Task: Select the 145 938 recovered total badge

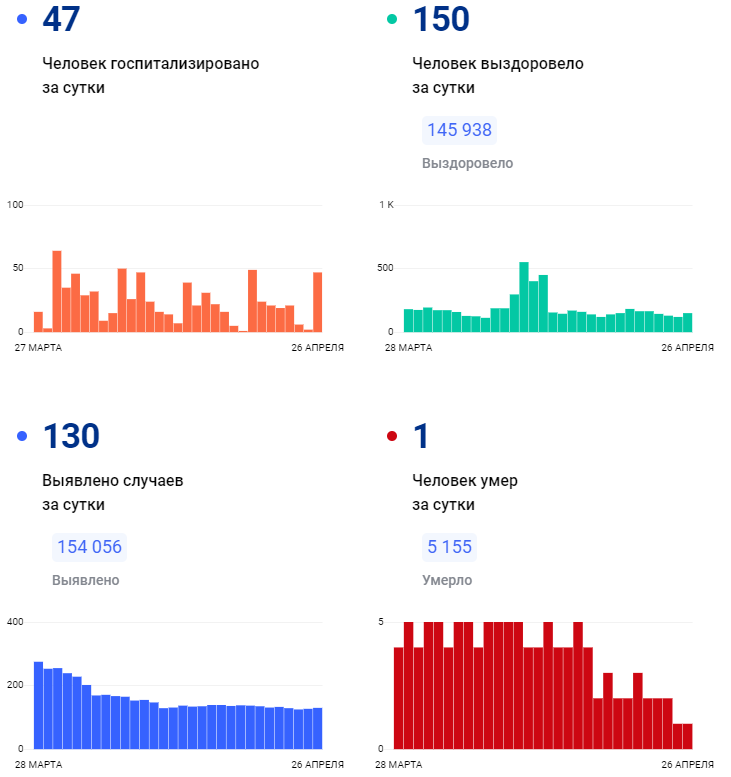Action: [459, 130]
